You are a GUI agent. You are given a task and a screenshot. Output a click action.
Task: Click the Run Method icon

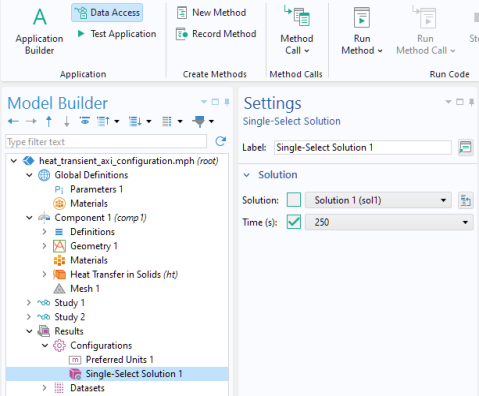pyautogui.click(x=362, y=18)
